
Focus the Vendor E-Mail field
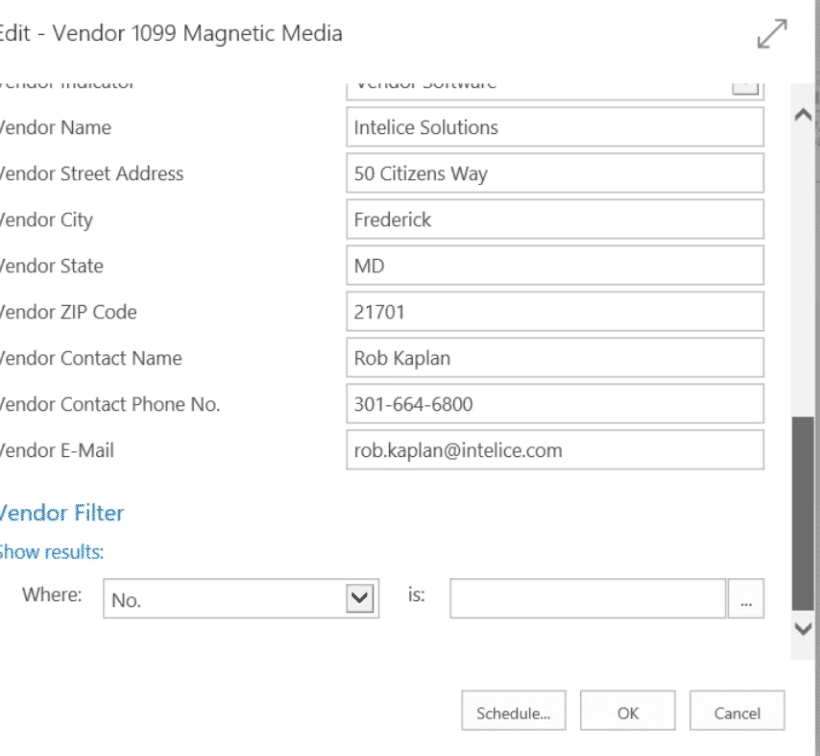555,450
